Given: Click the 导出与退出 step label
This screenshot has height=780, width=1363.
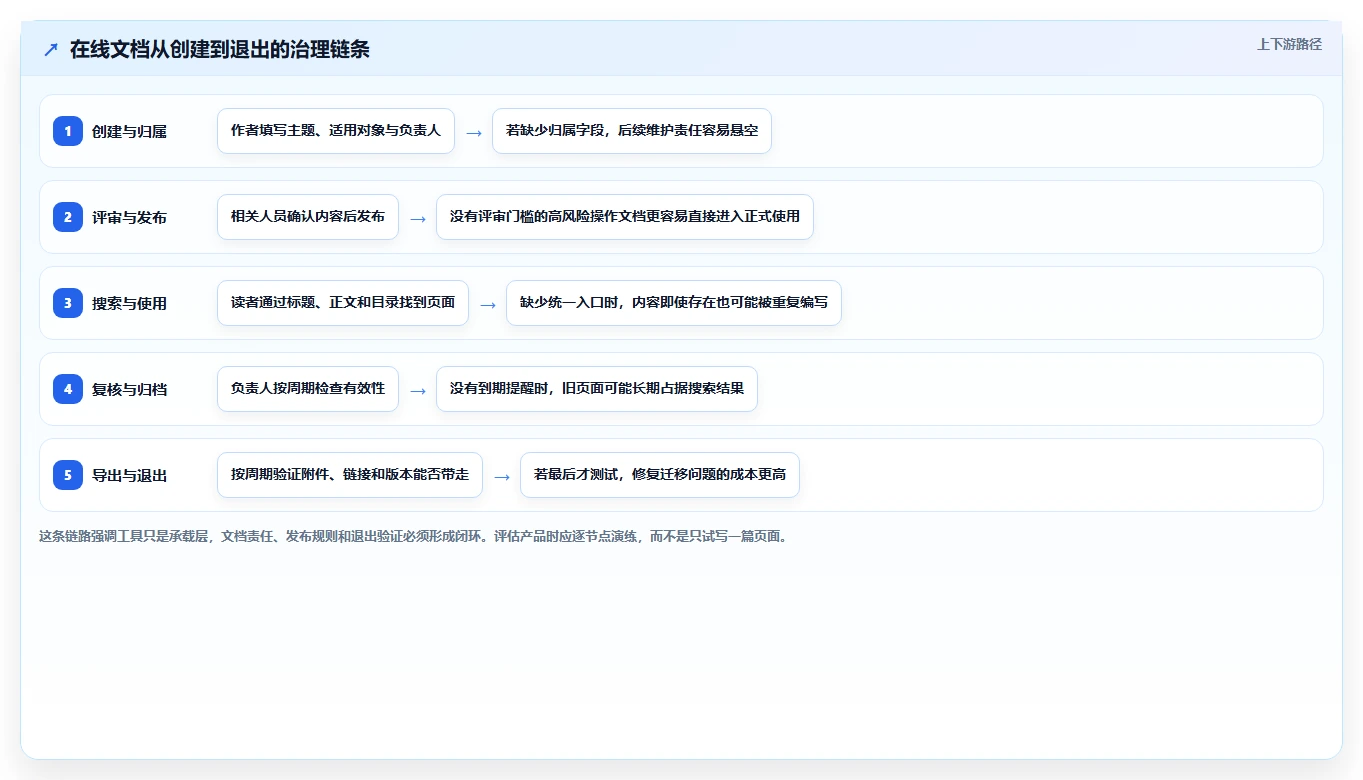Looking at the screenshot, I should tap(129, 475).
